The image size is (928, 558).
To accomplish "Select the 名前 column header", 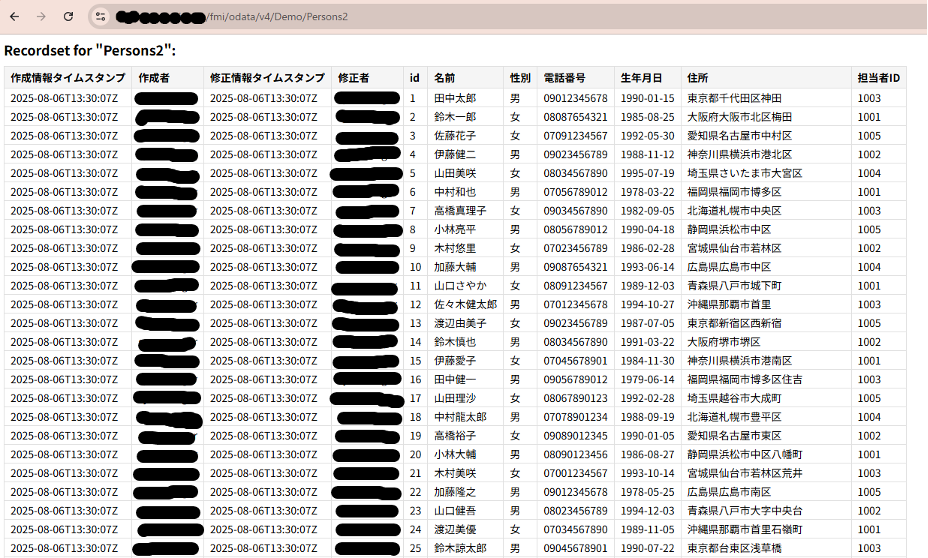I will (x=444, y=78).
